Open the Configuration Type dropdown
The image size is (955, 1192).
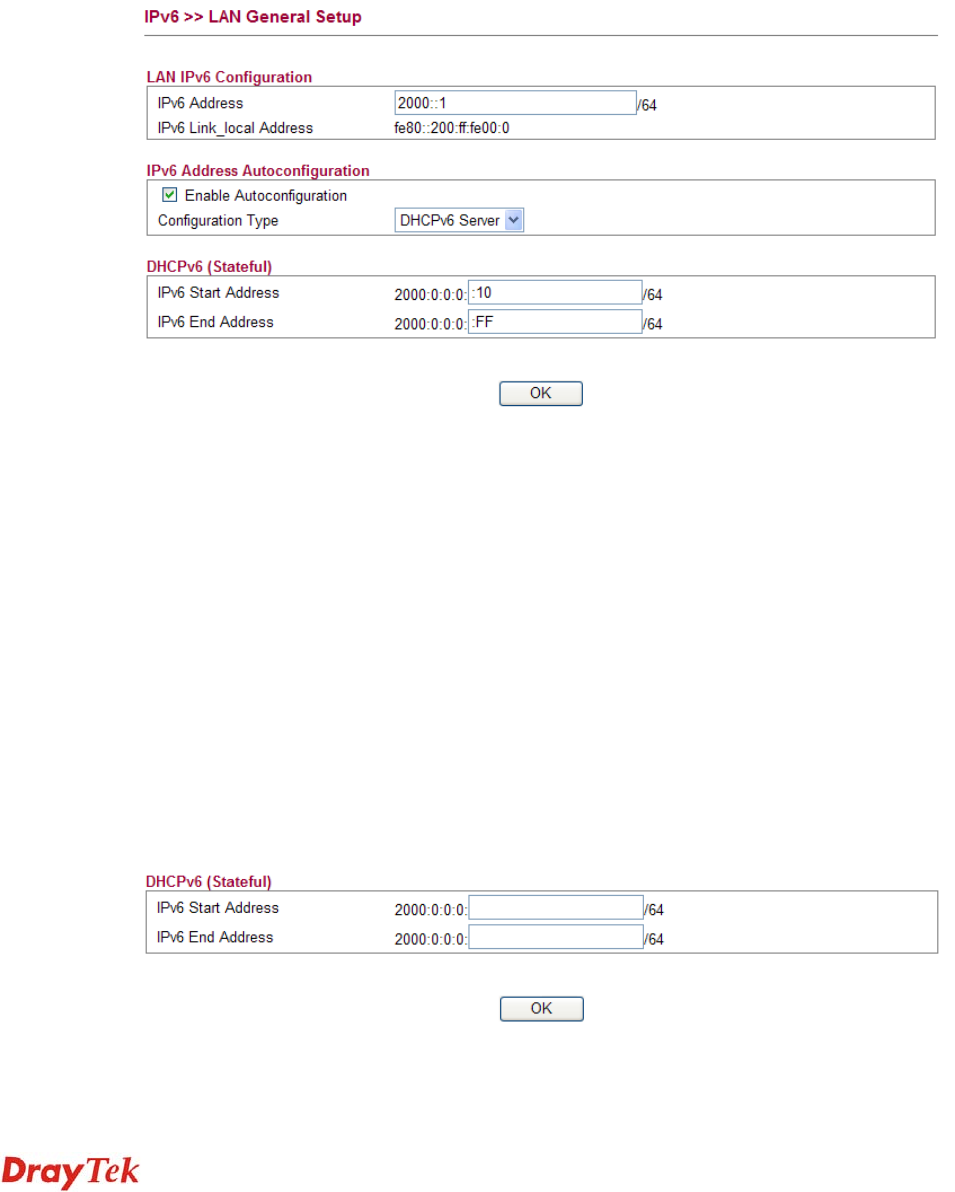[x=460, y=221]
